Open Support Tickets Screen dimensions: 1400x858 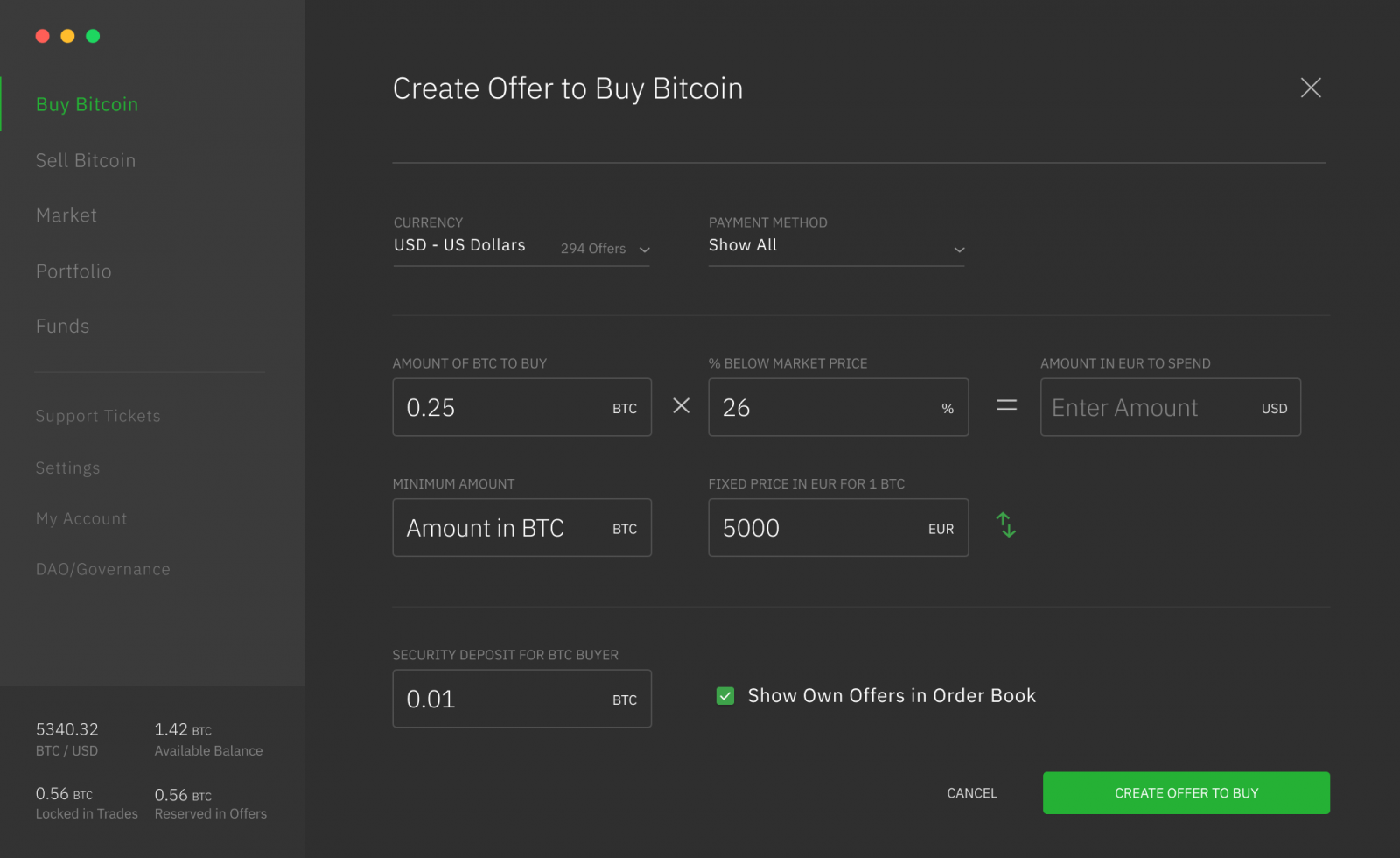point(98,416)
